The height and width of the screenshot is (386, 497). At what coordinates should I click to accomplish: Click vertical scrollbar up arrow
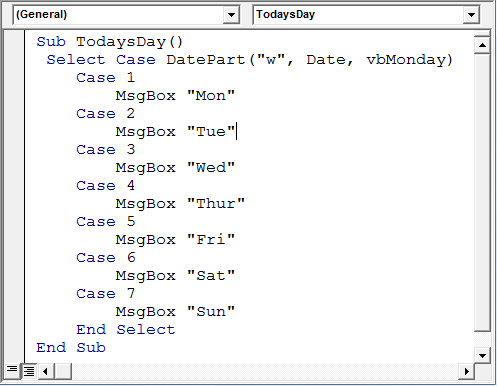pos(482,45)
